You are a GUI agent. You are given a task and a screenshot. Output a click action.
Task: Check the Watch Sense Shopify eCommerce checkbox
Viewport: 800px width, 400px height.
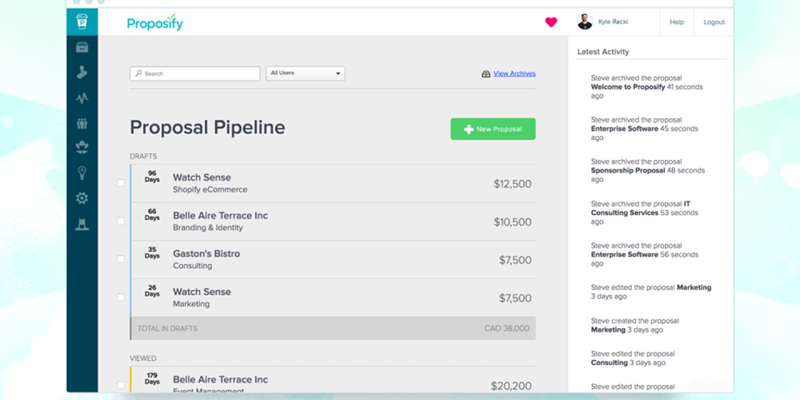pos(121,183)
